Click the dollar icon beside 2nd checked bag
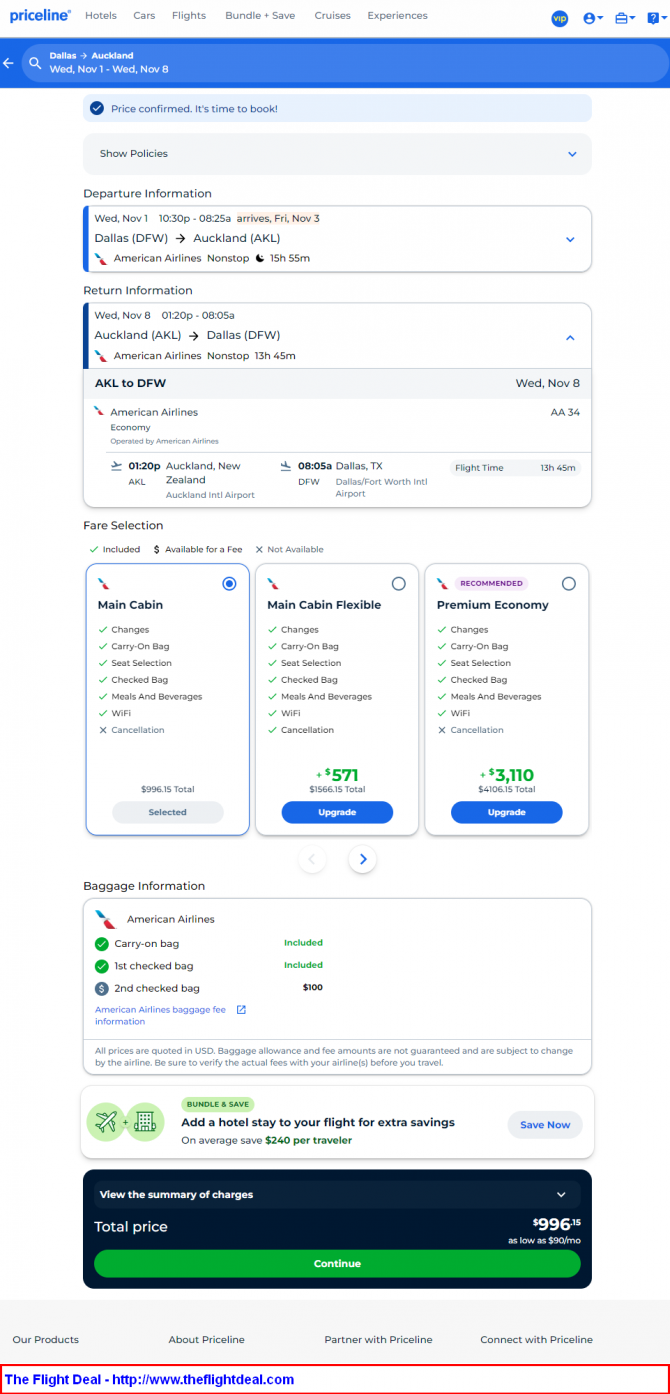The image size is (670, 1394). pos(101,988)
